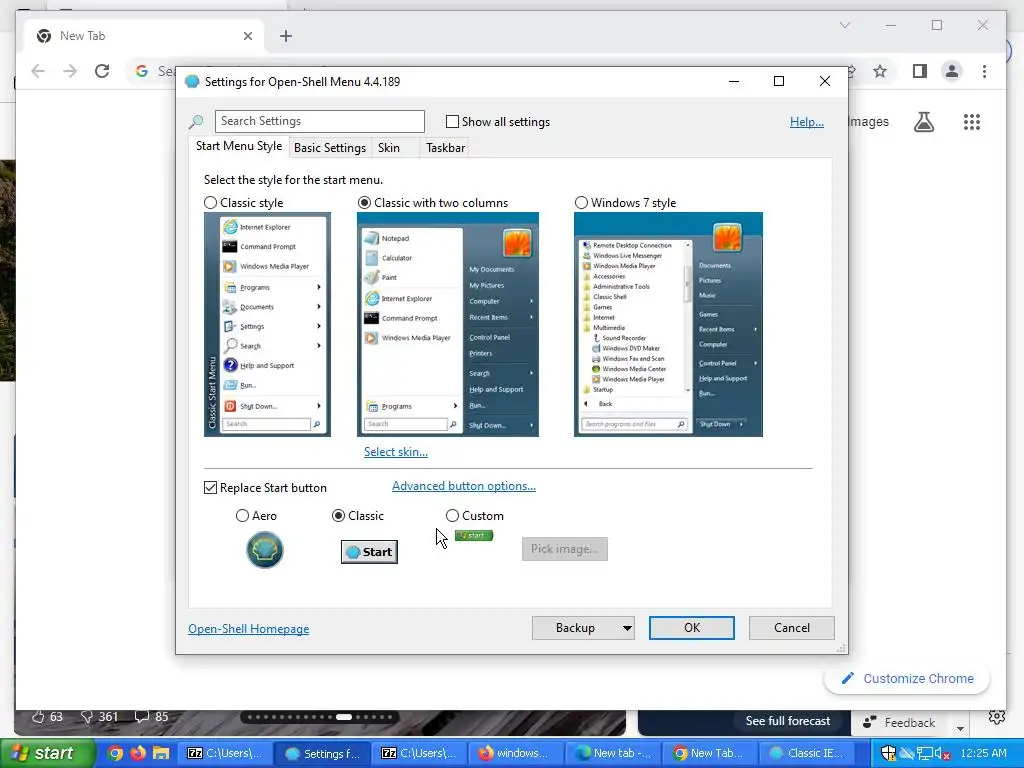Click the muted volume tray icon
1024x768 pixels.
click(942, 754)
